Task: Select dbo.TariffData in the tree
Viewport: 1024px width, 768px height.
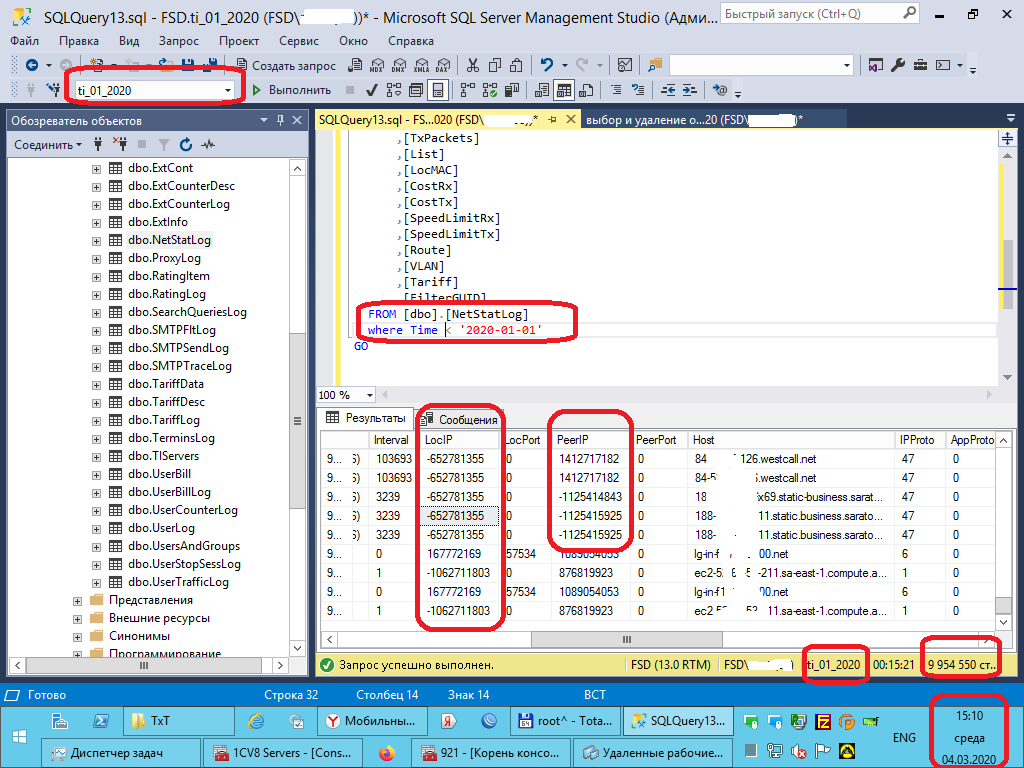Action: point(166,383)
